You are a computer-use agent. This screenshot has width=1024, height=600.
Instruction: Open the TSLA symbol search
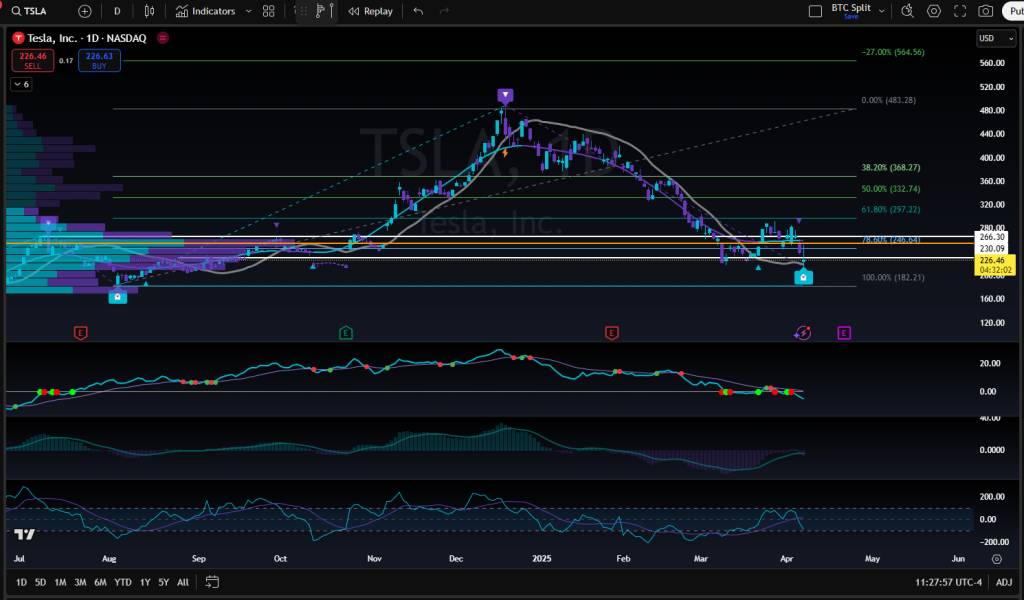coord(29,11)
